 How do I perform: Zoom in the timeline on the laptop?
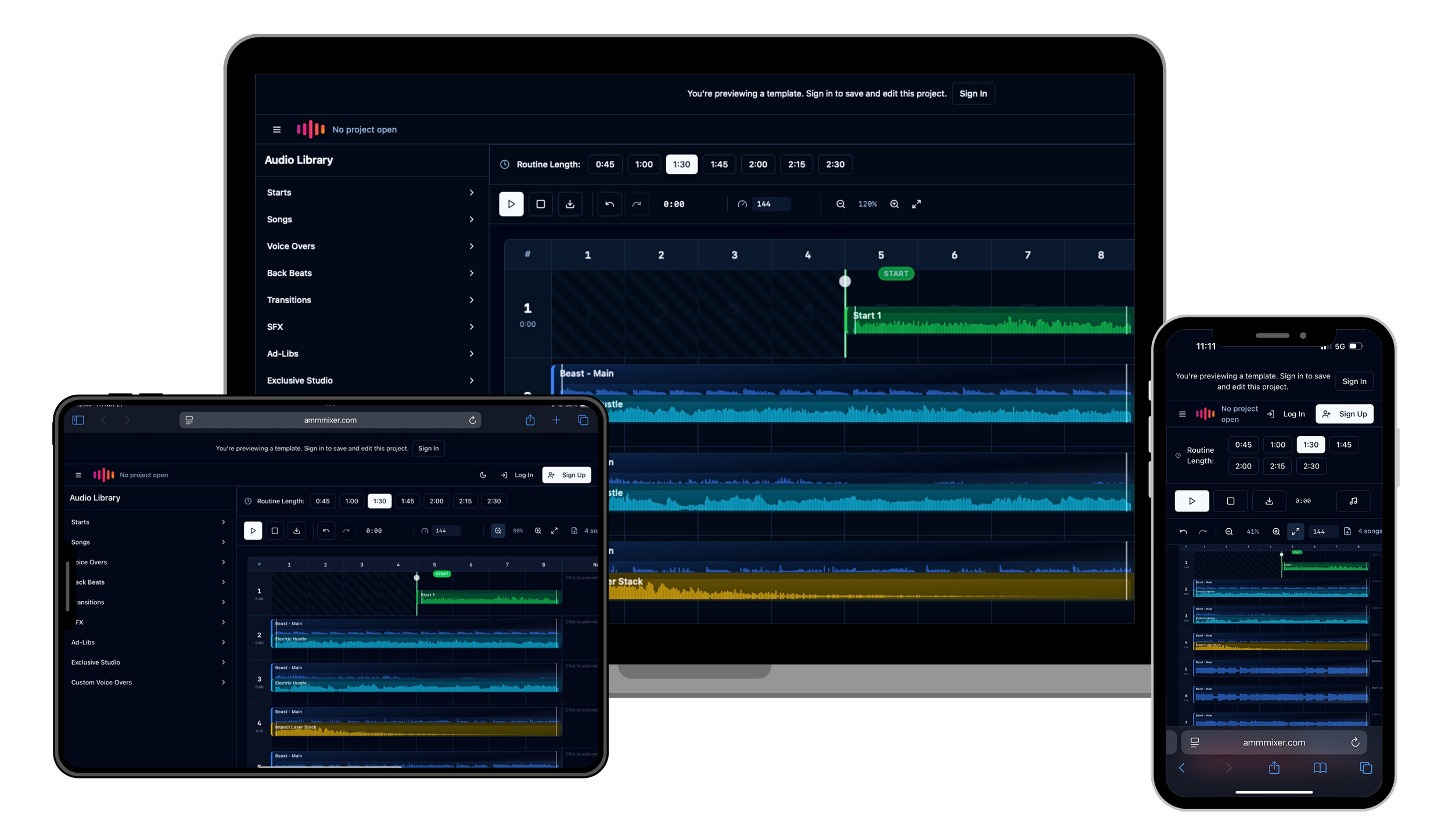pyautogui.click(x=894, y=204)
